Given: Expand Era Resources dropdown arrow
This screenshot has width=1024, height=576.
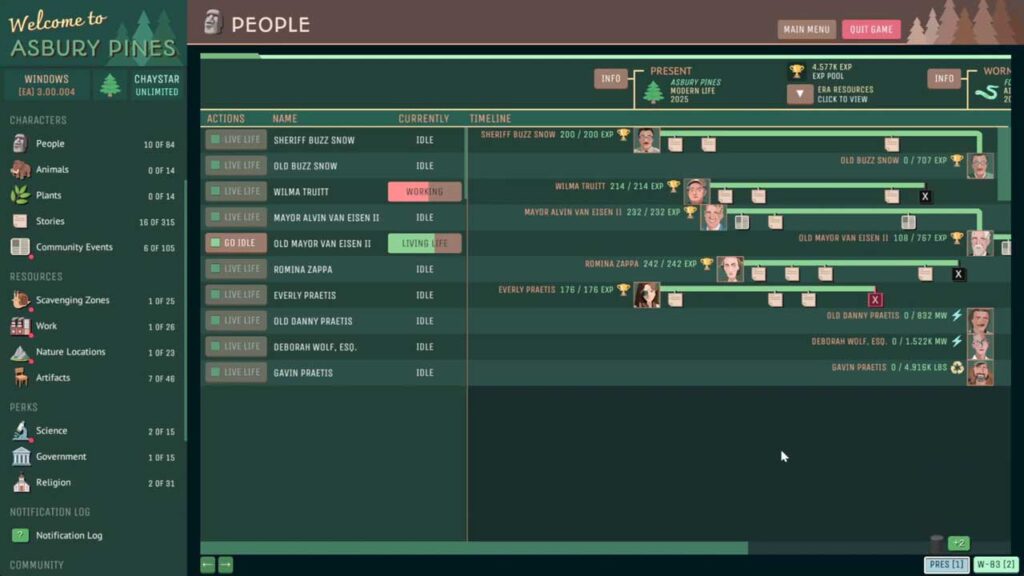Looking at the screenshot, I should pyautogui.click(x=799, y=94).
